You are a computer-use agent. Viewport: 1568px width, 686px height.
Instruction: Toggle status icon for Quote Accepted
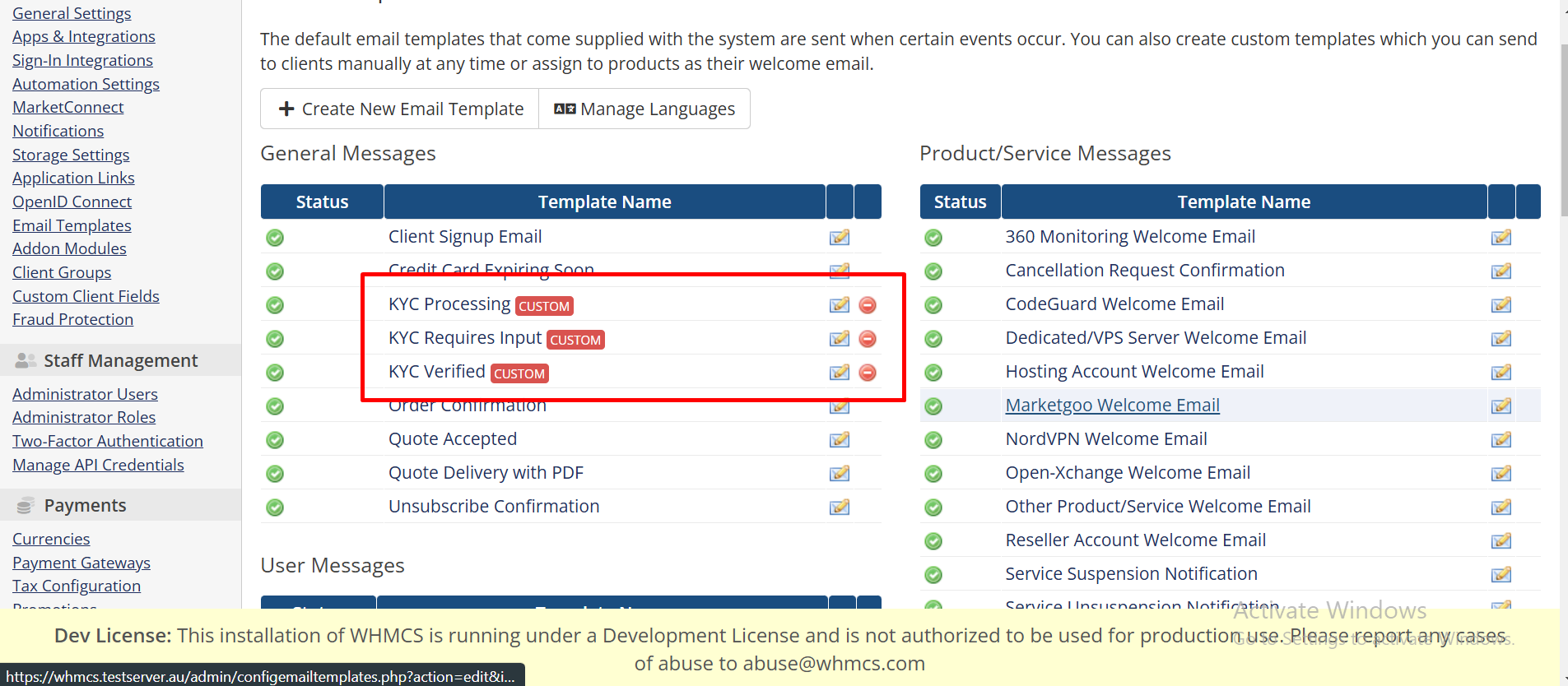(275, 440)
